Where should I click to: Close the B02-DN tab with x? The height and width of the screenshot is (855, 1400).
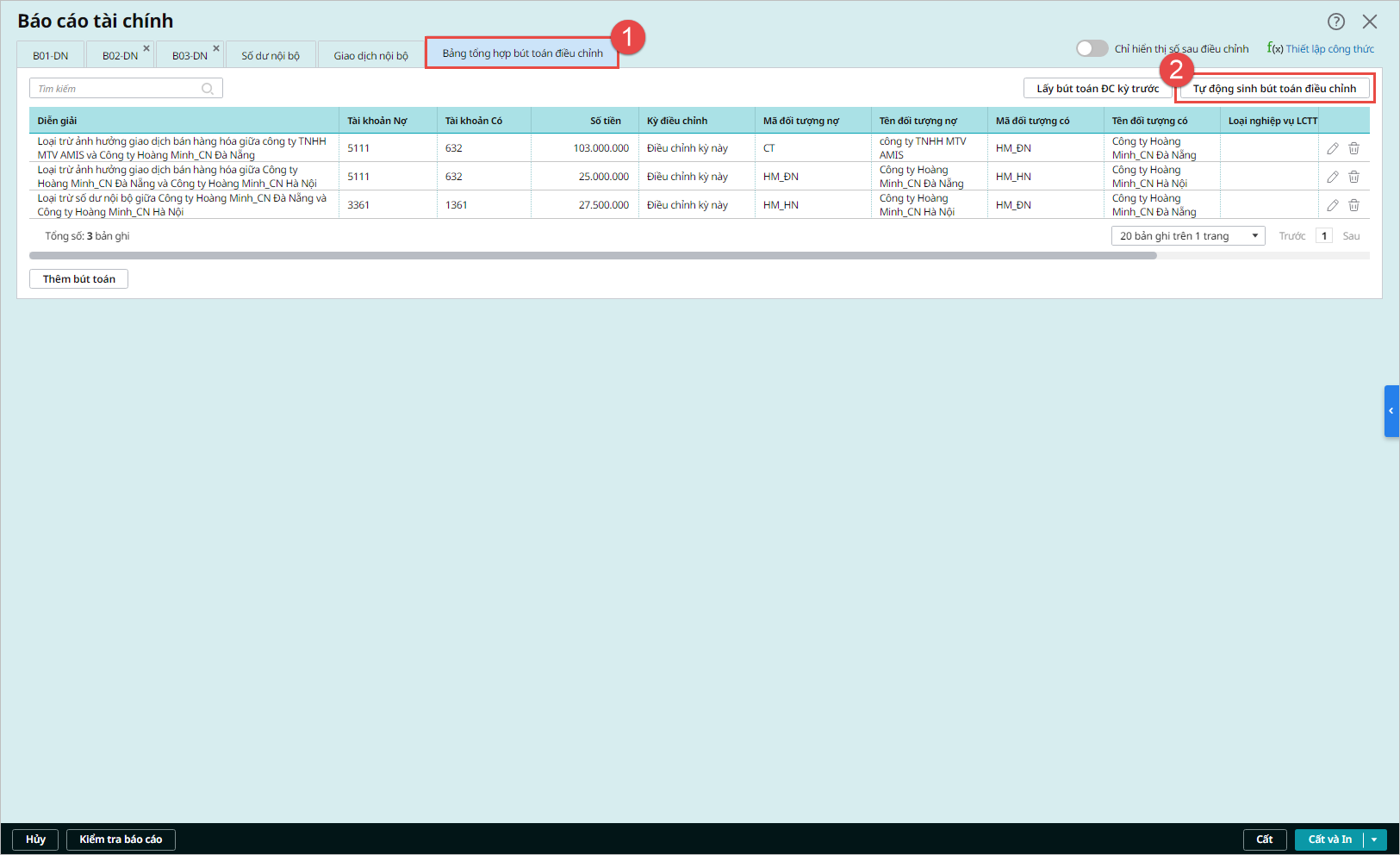pos(146,48)
